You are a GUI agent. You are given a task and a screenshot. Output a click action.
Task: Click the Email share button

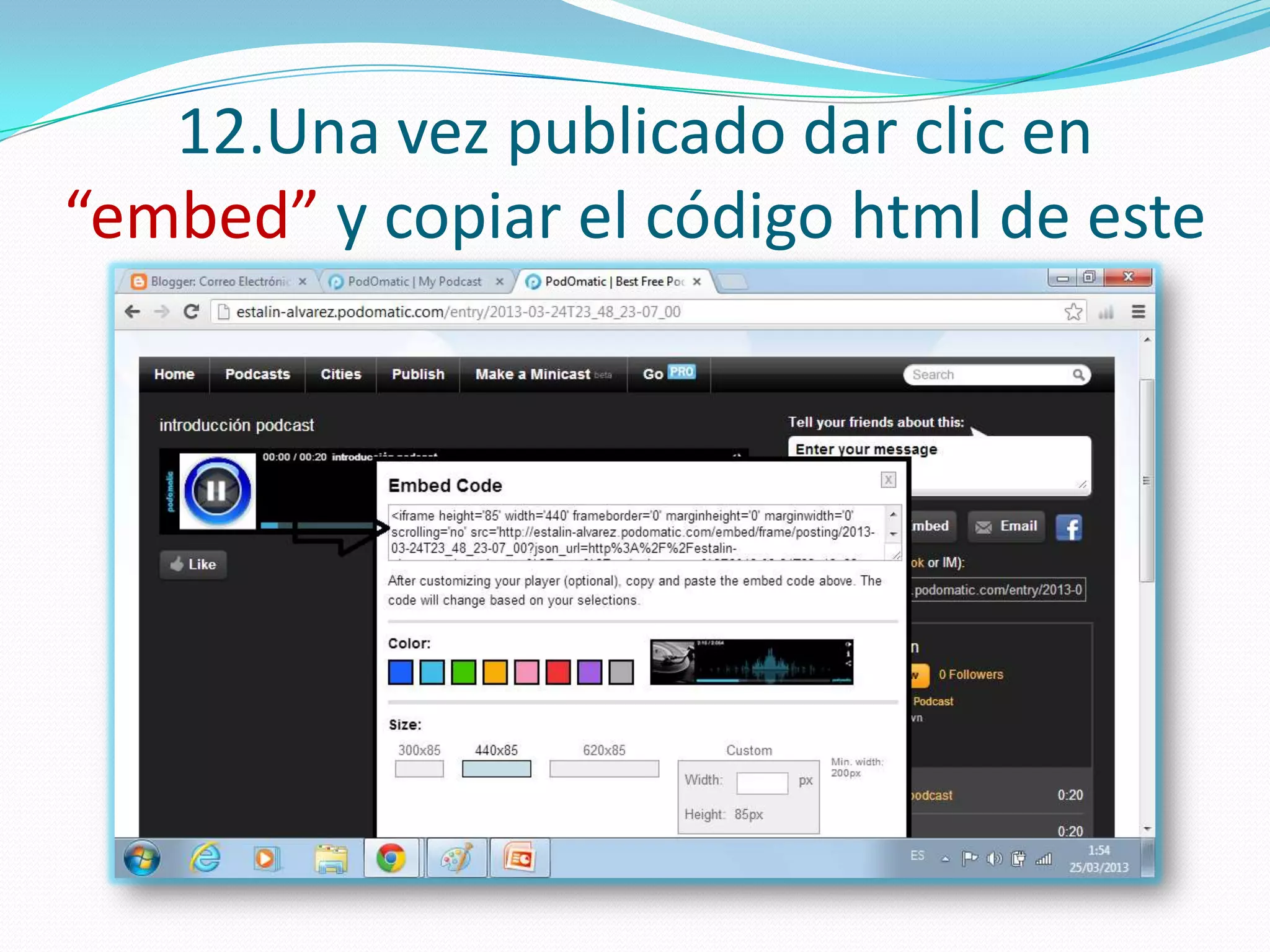click(1006, 526)
